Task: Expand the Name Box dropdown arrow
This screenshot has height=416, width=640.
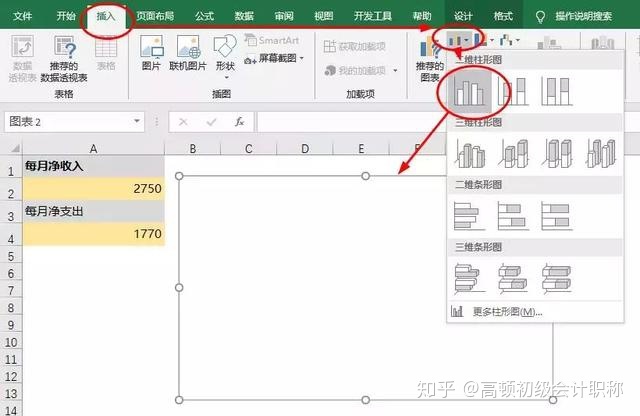Action: click(x=137, y=121)
